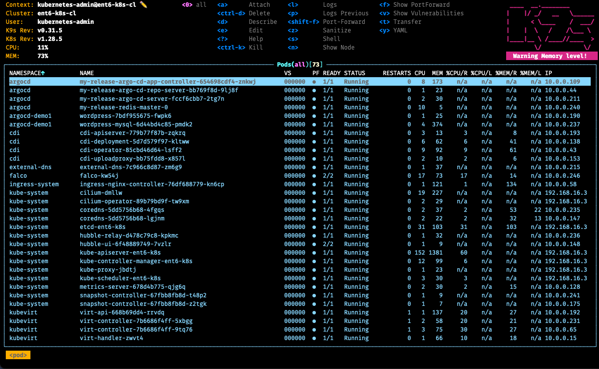599x369 pixels.
Task: Select the my-release-argo-cd-server pod
Action: click(x=300, y=99)
